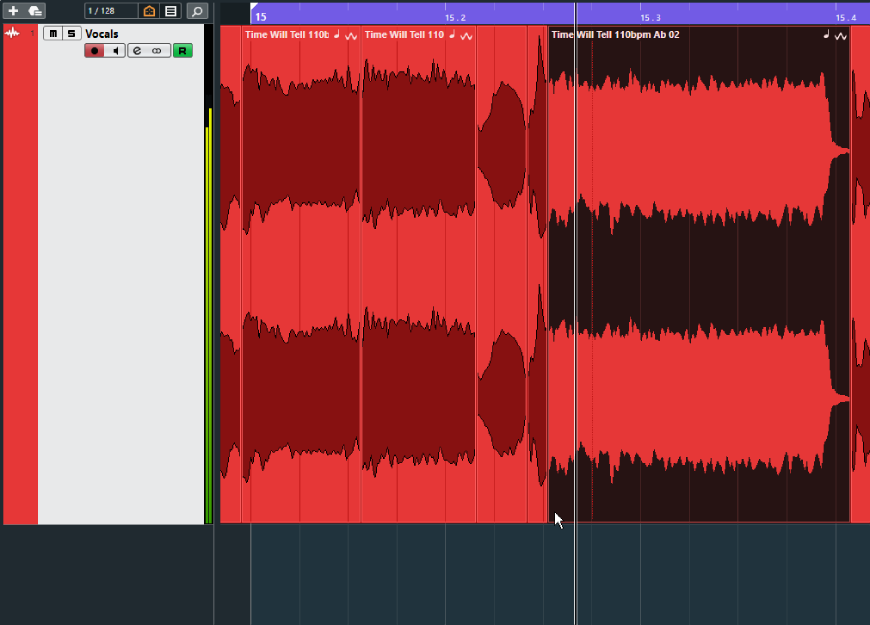Click the musical mode note icon on selected clip

[826, 35]
